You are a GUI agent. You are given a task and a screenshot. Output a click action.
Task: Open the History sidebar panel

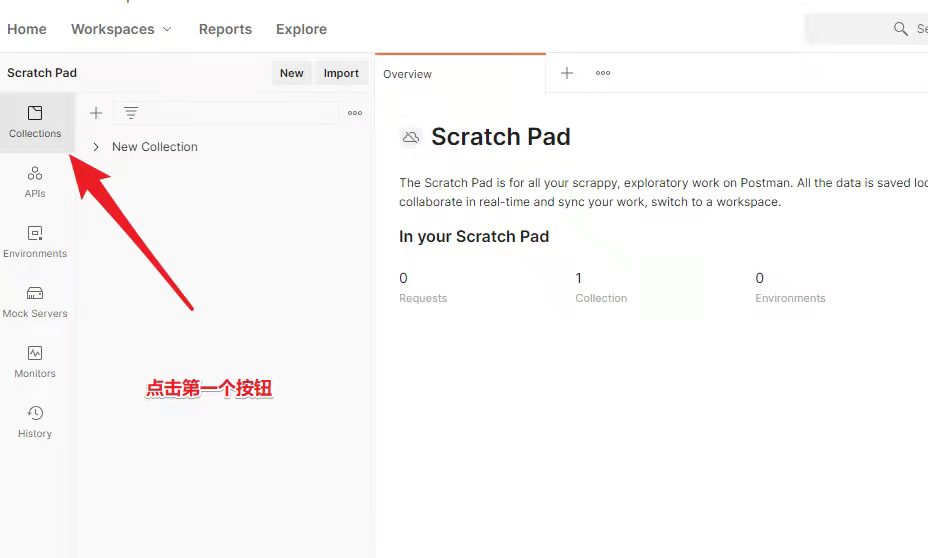tap(35, 422)
